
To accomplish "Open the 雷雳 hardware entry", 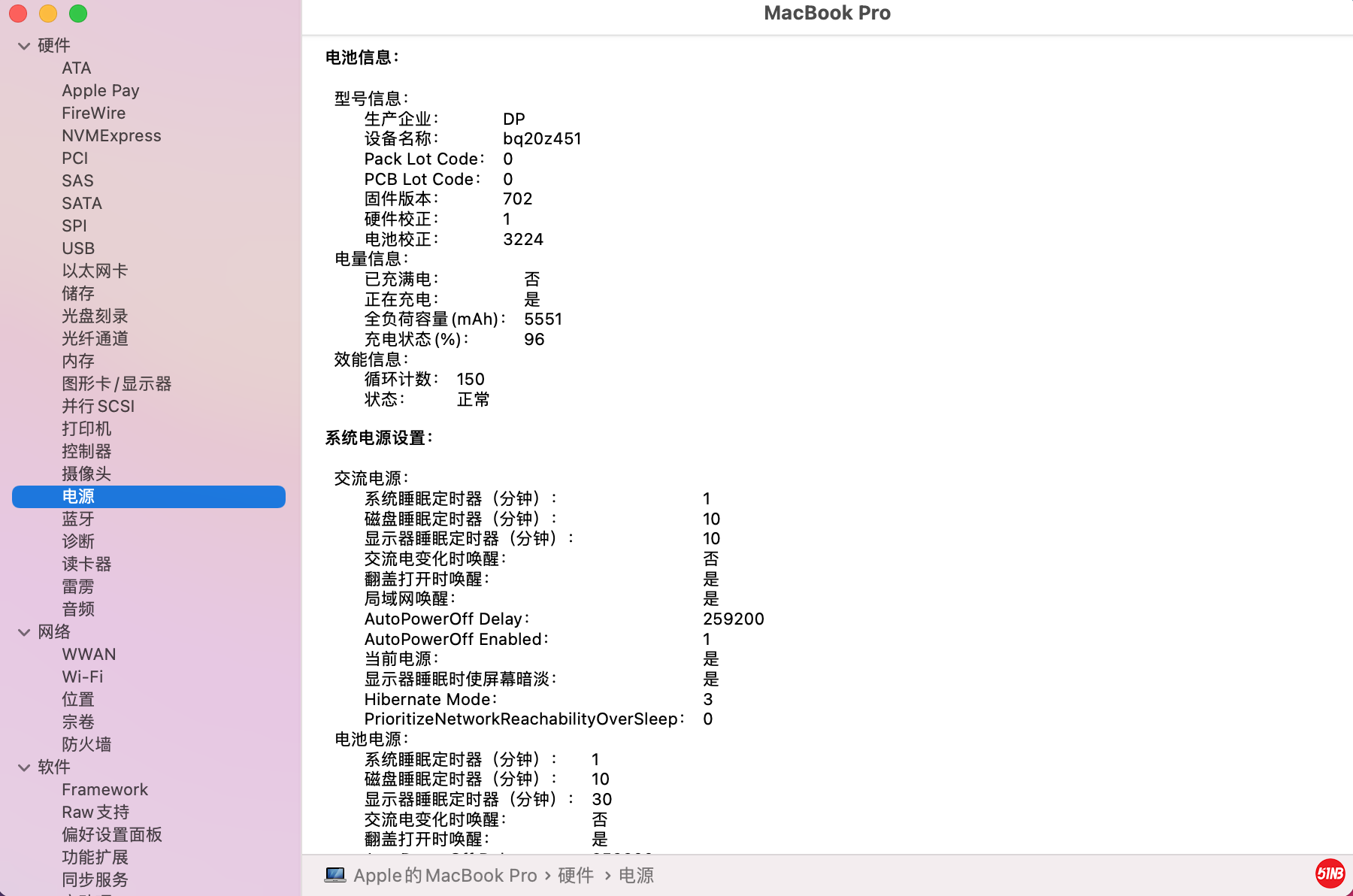I will [77, 586].
